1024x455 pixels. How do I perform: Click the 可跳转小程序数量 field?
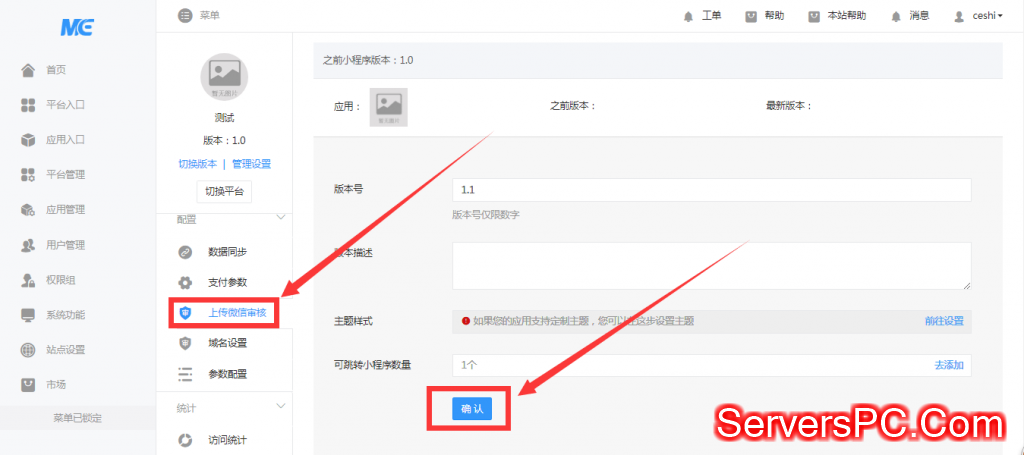(x=711, y=365)
